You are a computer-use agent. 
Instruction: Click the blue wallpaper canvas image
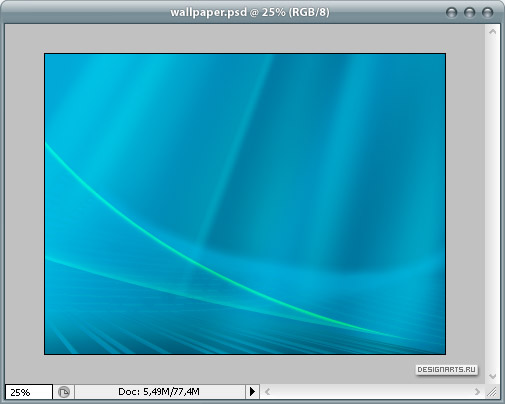coord(245,204)
